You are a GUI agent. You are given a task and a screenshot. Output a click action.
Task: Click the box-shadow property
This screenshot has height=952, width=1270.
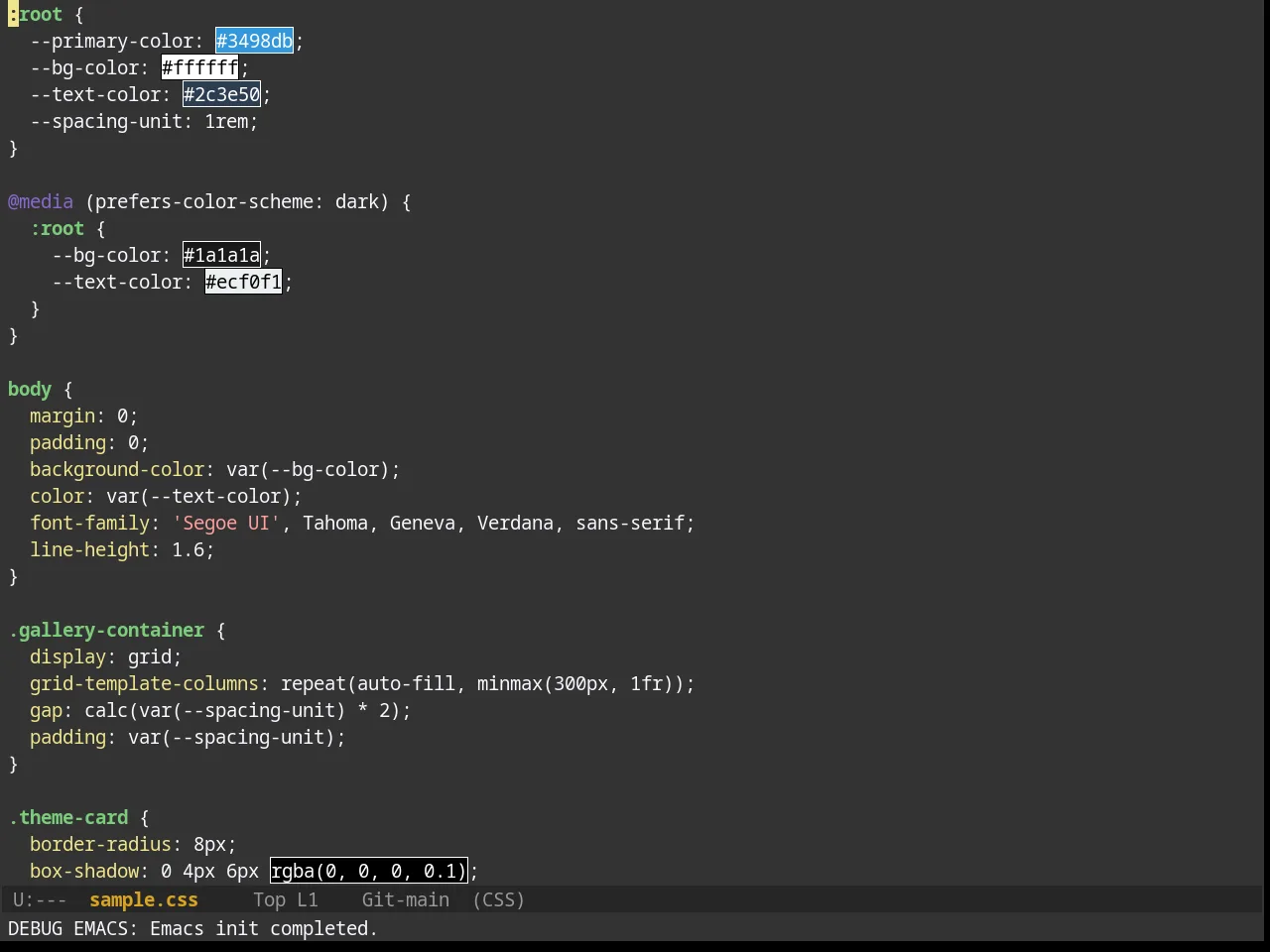point(84,871)
